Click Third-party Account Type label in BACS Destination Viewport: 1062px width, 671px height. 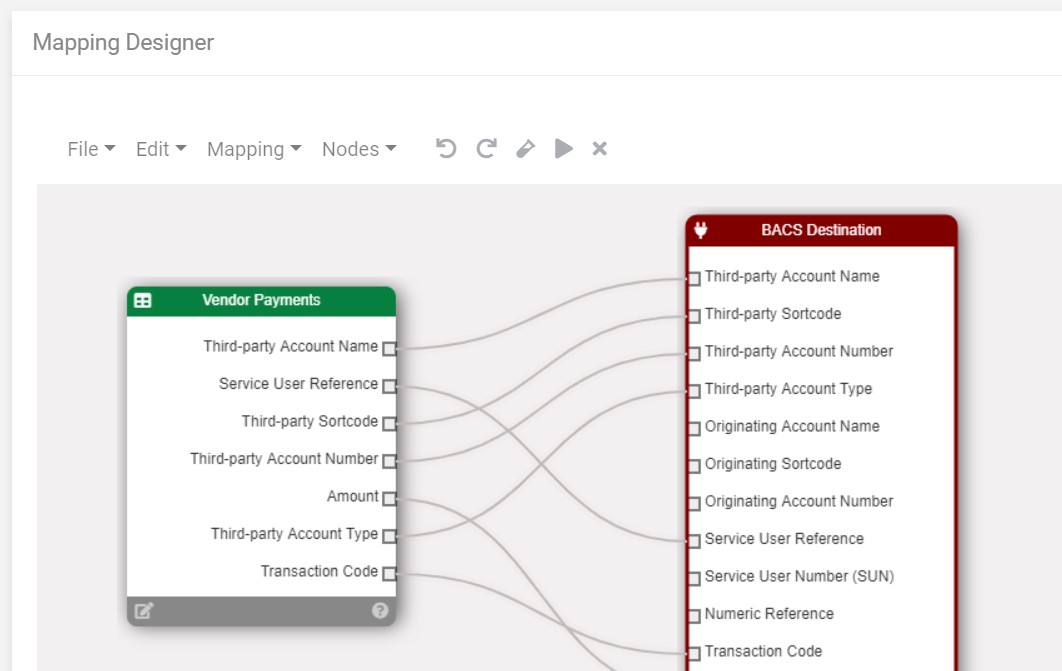pos(788,389)
